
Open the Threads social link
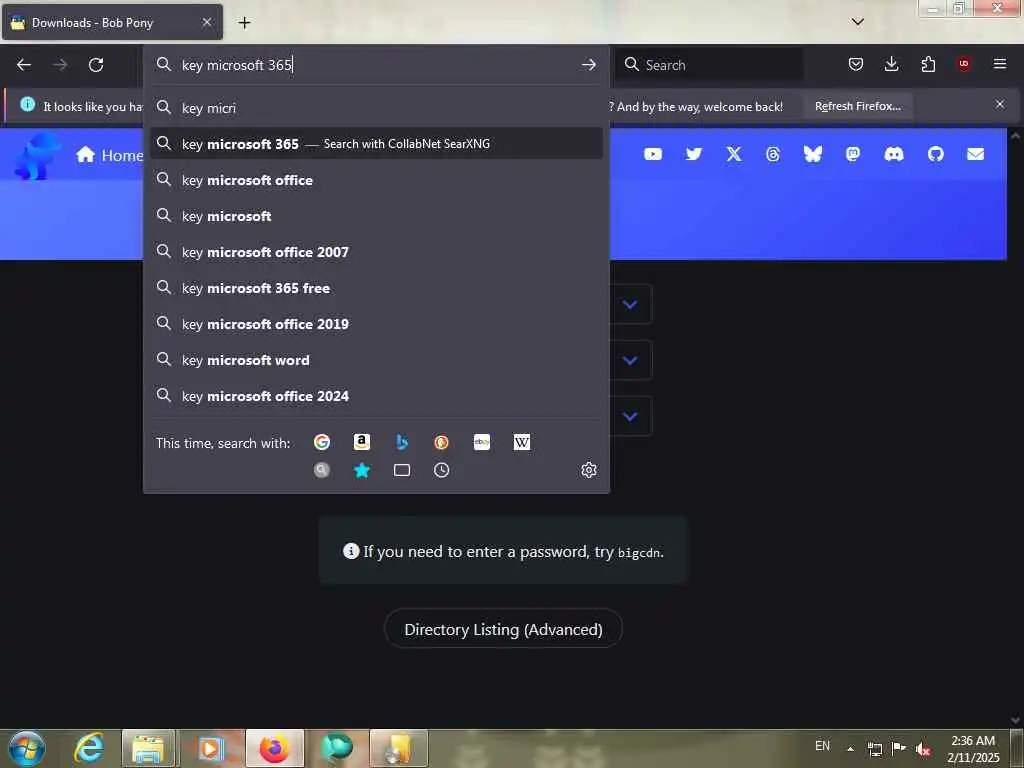tap(773, 154)
